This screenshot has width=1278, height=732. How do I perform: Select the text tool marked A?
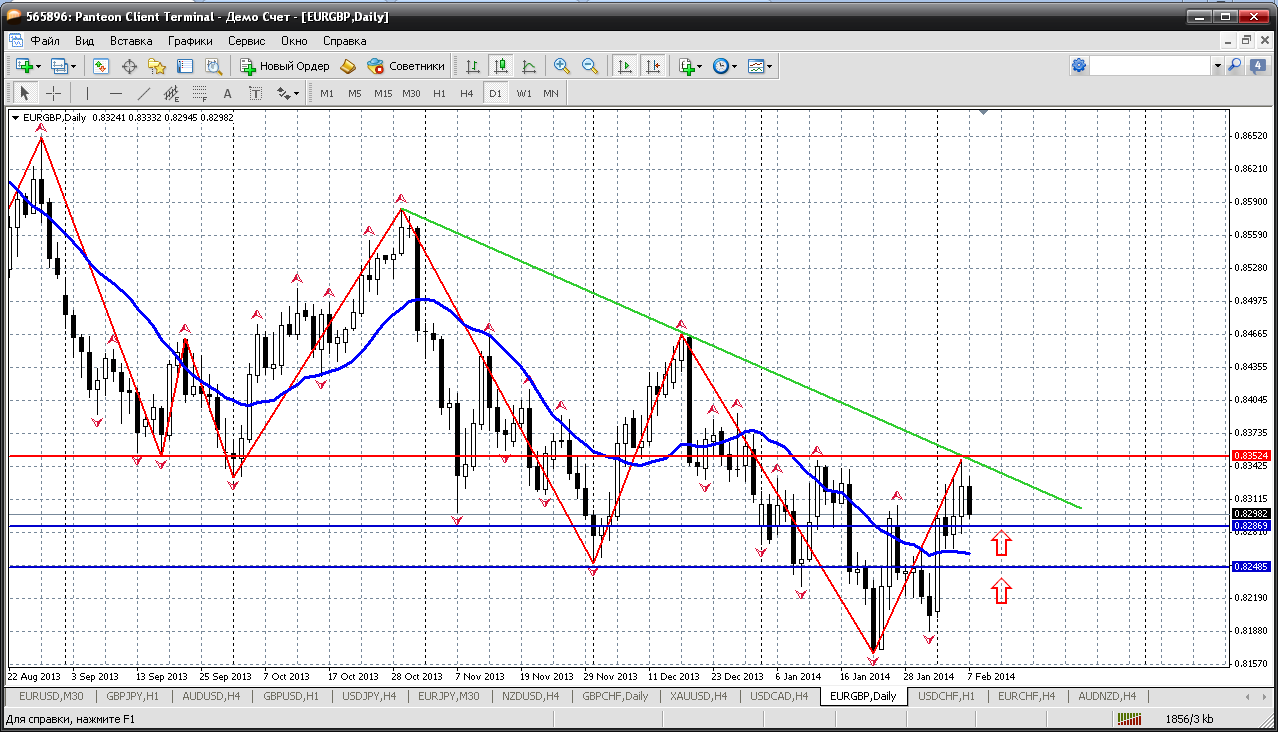228,93
